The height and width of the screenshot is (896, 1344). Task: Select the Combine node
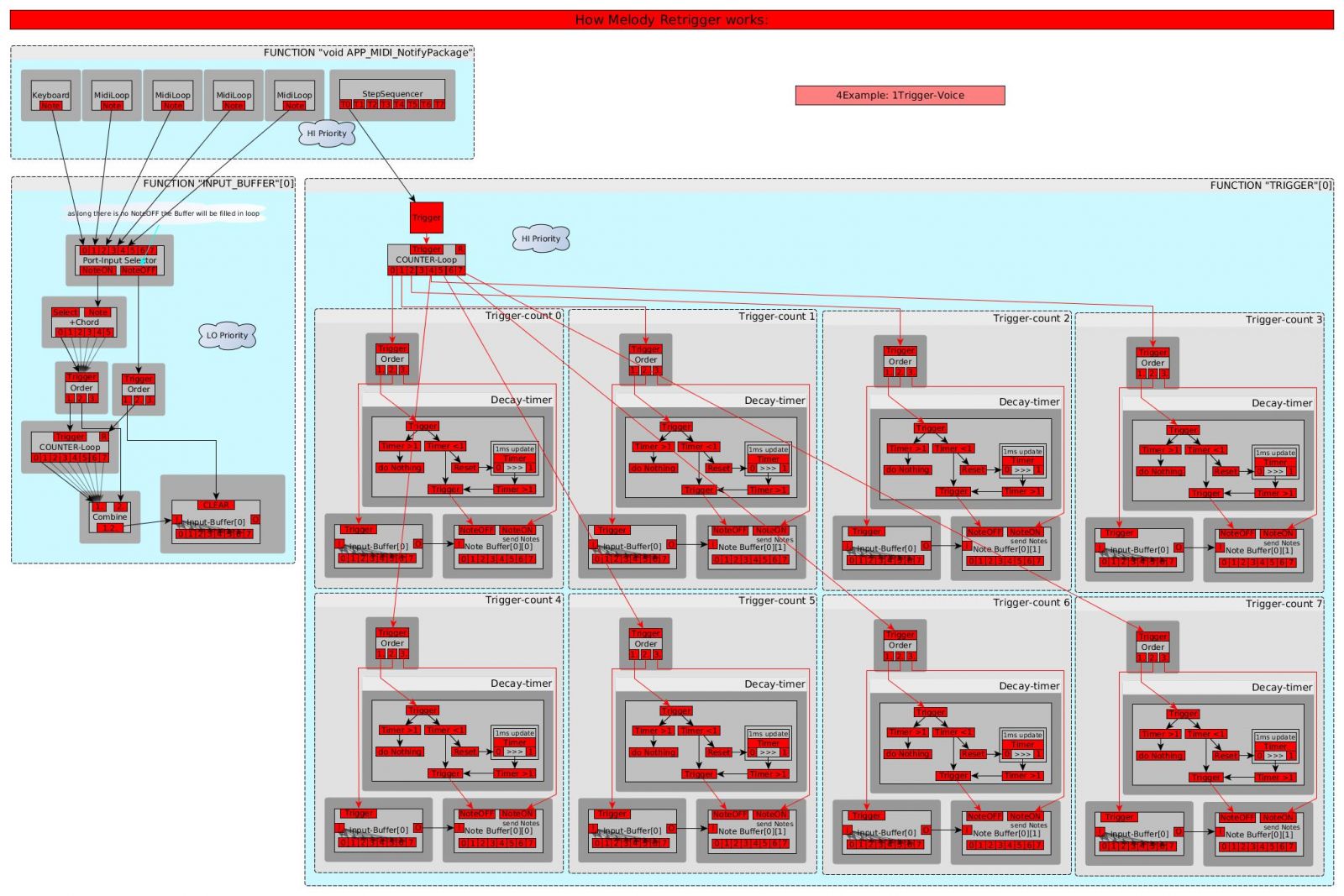pos(110,517)
